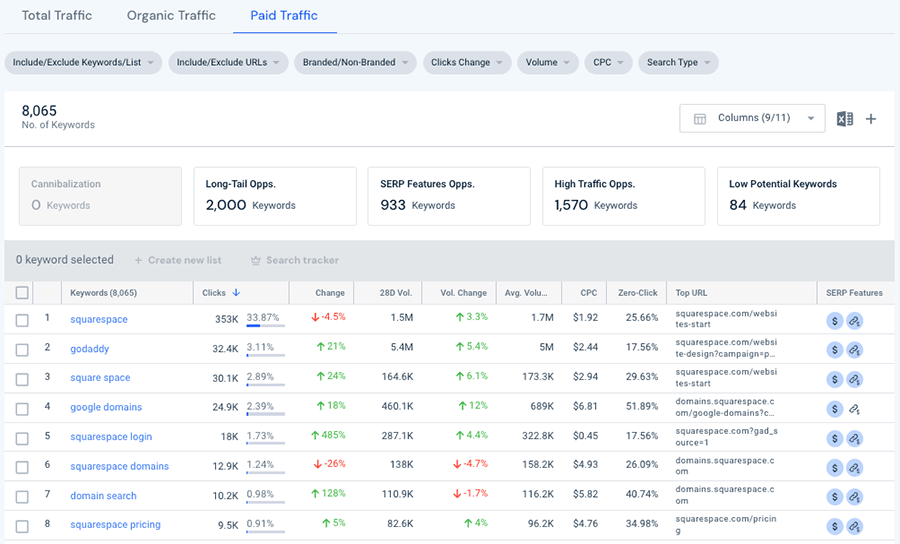The width and height of the screenshot is (900, 544).
Task: Click the sitelinks icon in domain search row
Action: click(855, 497)
